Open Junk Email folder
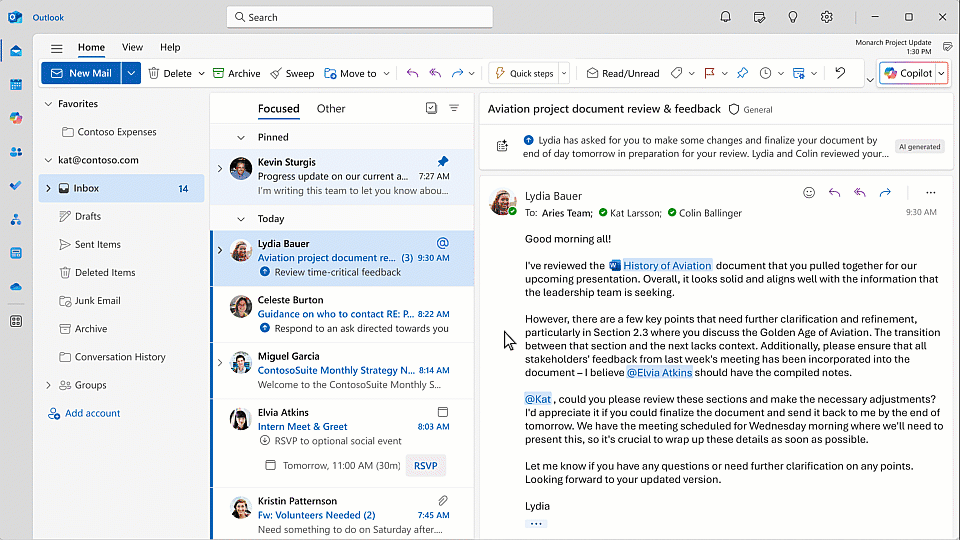 [x=122, y=301]
